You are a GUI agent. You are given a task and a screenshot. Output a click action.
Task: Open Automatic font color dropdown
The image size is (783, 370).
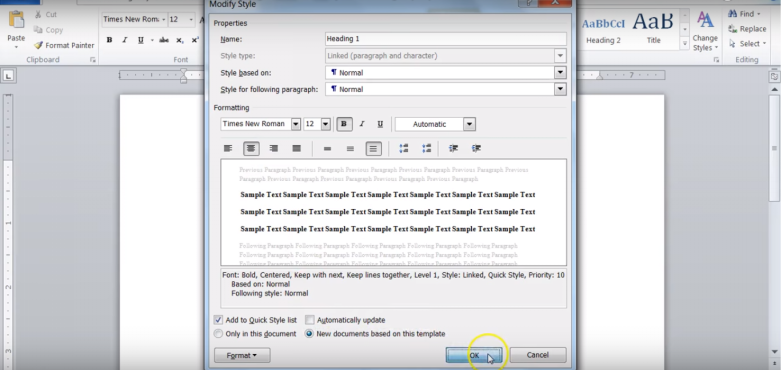(x=469, y=124)
